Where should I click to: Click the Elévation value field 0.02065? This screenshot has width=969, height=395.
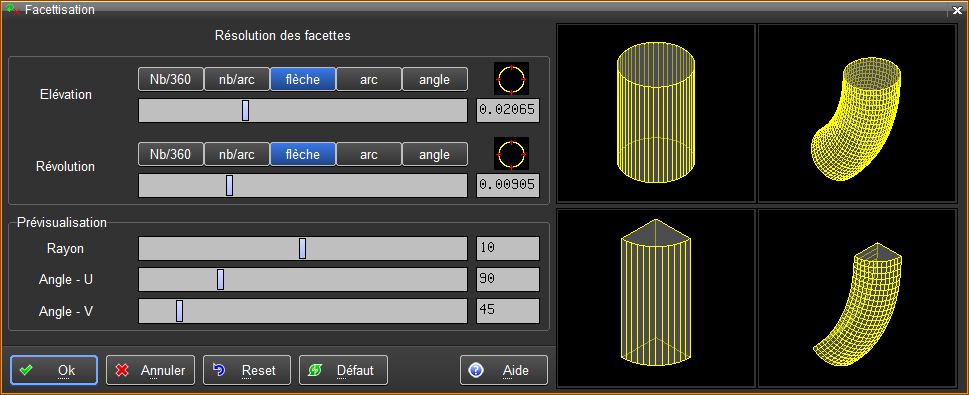click(508, 111)
